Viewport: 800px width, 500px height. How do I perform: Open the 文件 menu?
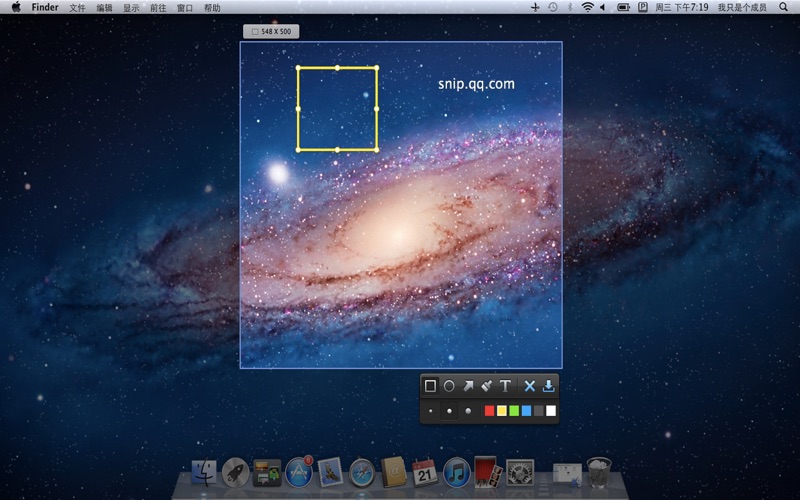[77, 7]
